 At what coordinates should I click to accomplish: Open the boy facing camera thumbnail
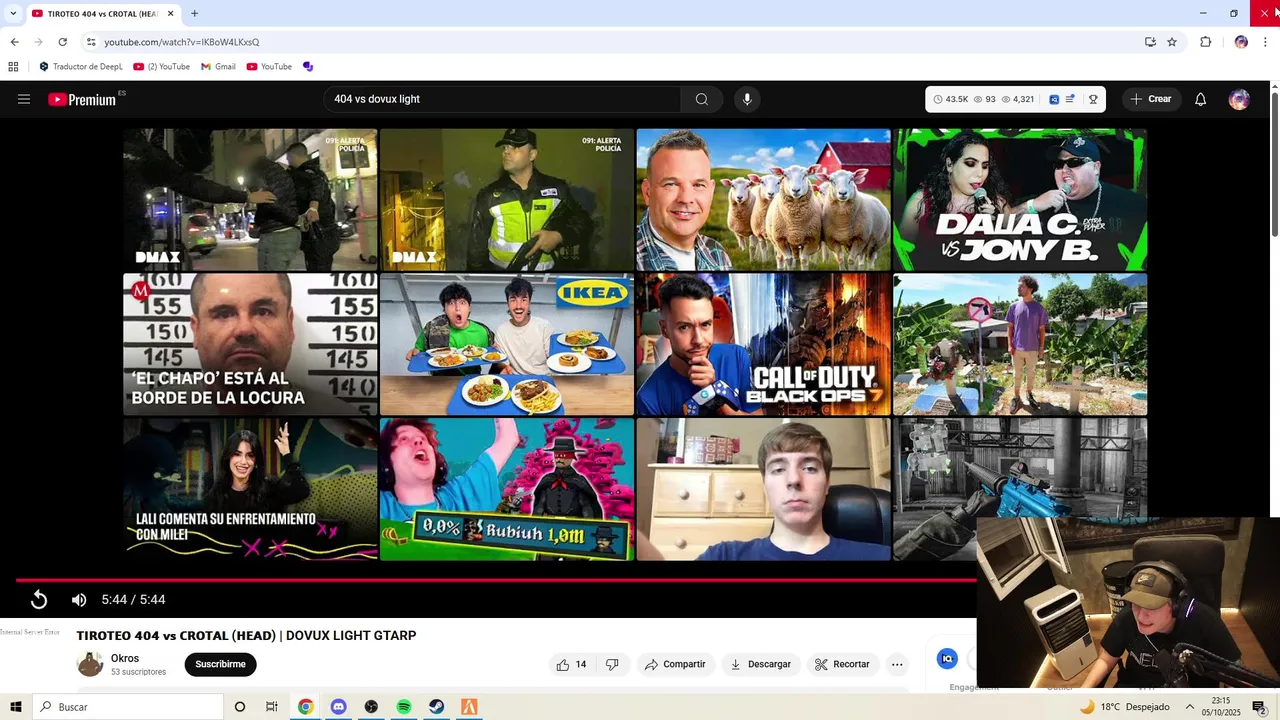(763, 489)
